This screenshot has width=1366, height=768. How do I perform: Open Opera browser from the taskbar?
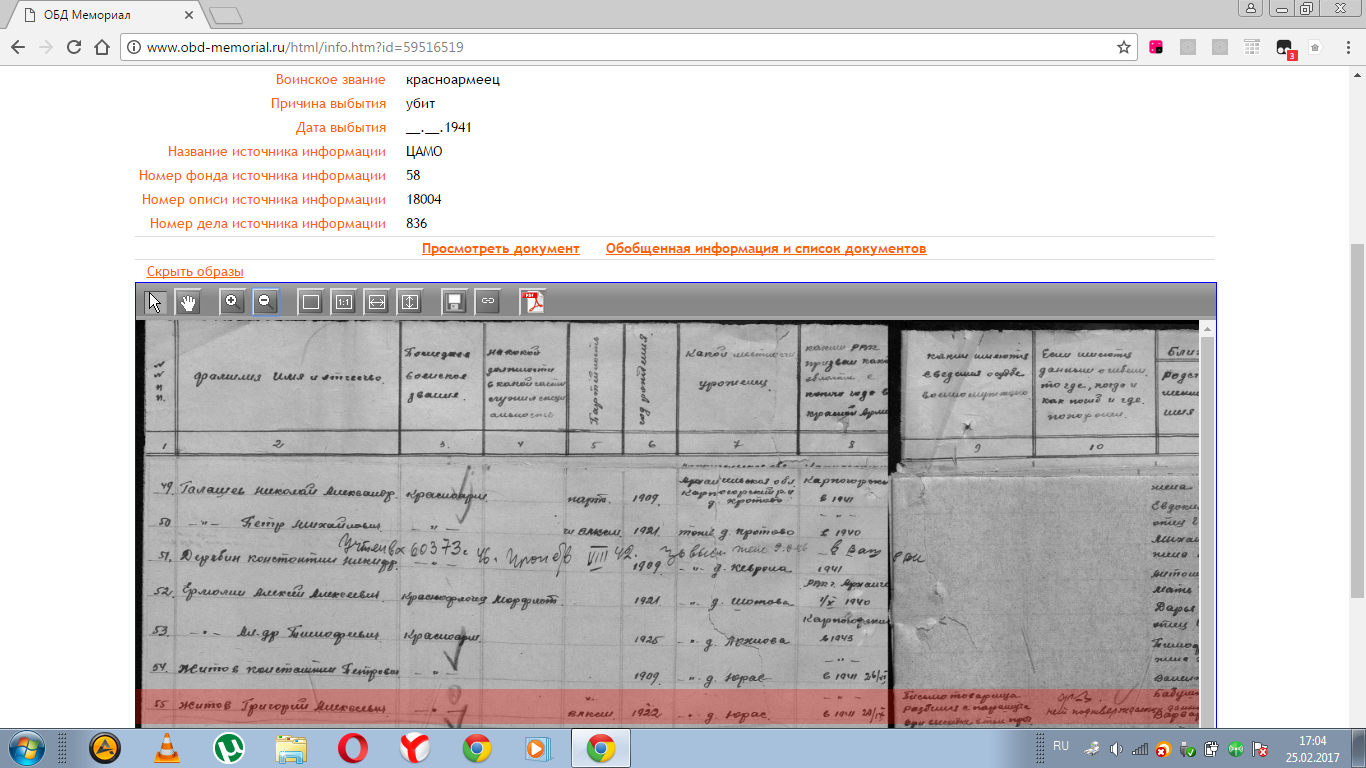[353, 748]
